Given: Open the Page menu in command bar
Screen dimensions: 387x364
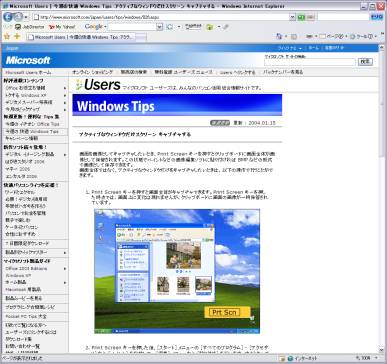Looking at the screenshot, I should click(x=333, y=36).
